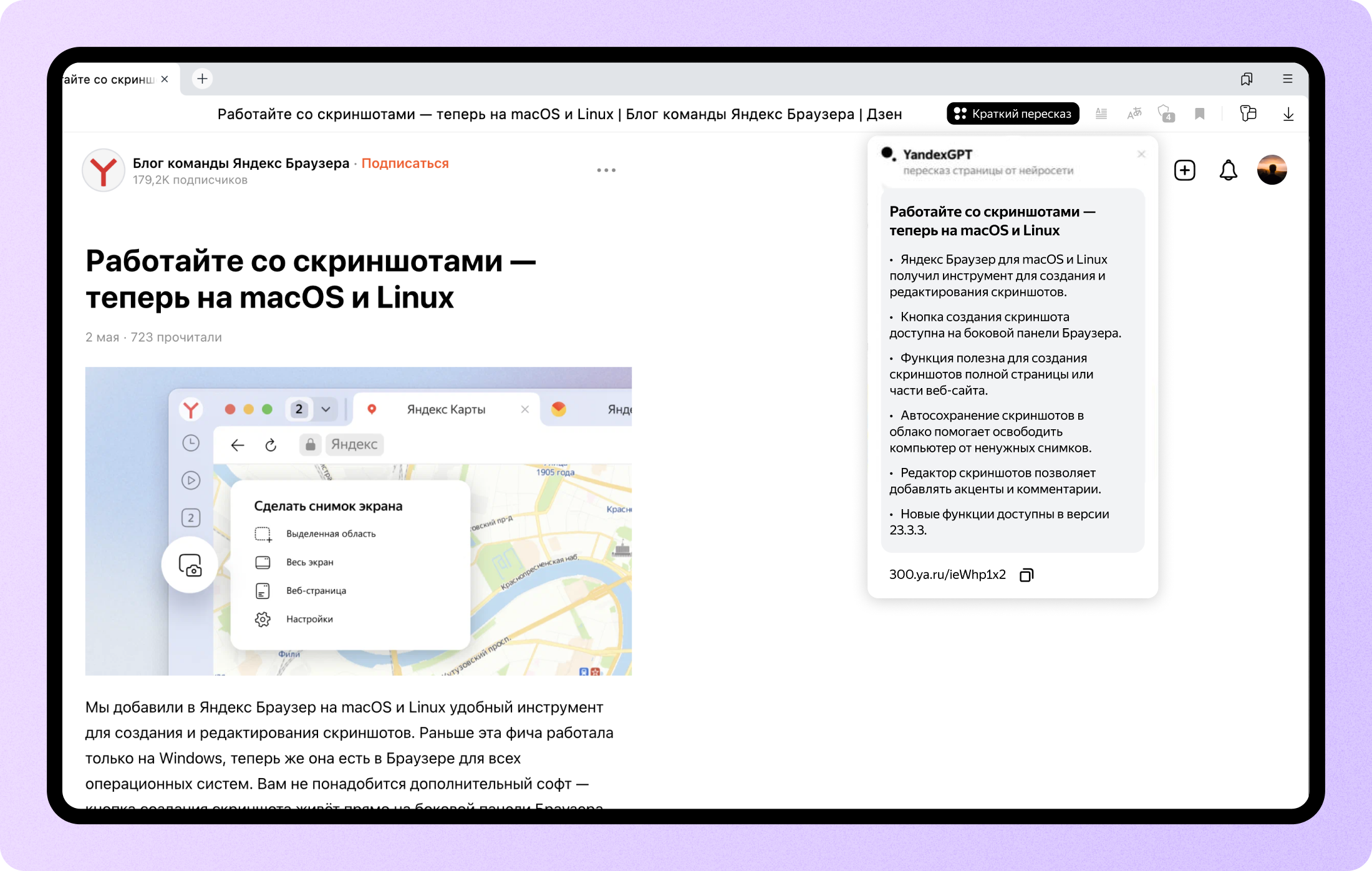Enable reader mode icon in address bar
1372x871 pixels.
tap(1101, 114)
